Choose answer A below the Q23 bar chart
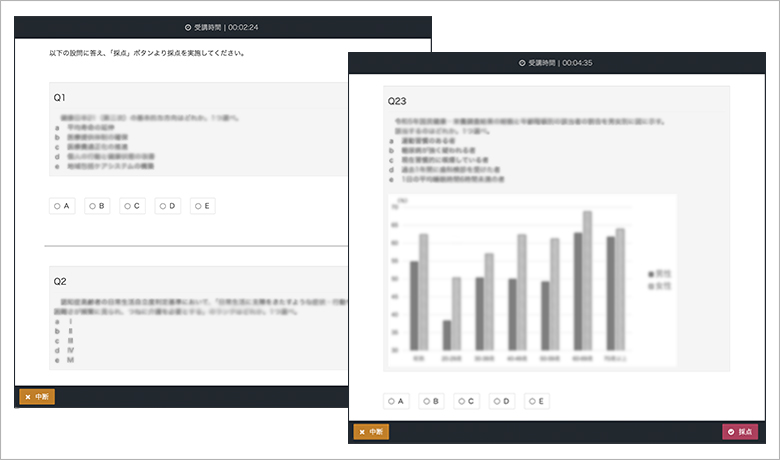The width and height of the screenshot is (780, 460). click(x=396, y=401)
